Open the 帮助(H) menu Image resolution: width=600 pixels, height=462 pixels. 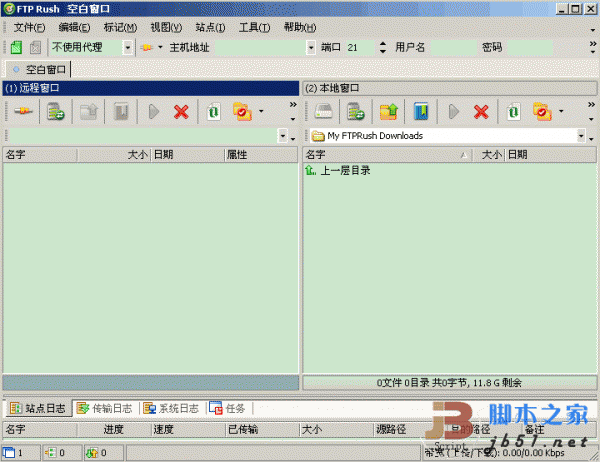coord(300,28)
